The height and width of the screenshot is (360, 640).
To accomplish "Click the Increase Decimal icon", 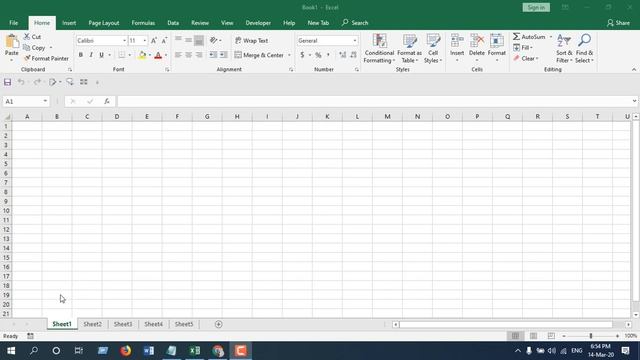I will [342, 55].
